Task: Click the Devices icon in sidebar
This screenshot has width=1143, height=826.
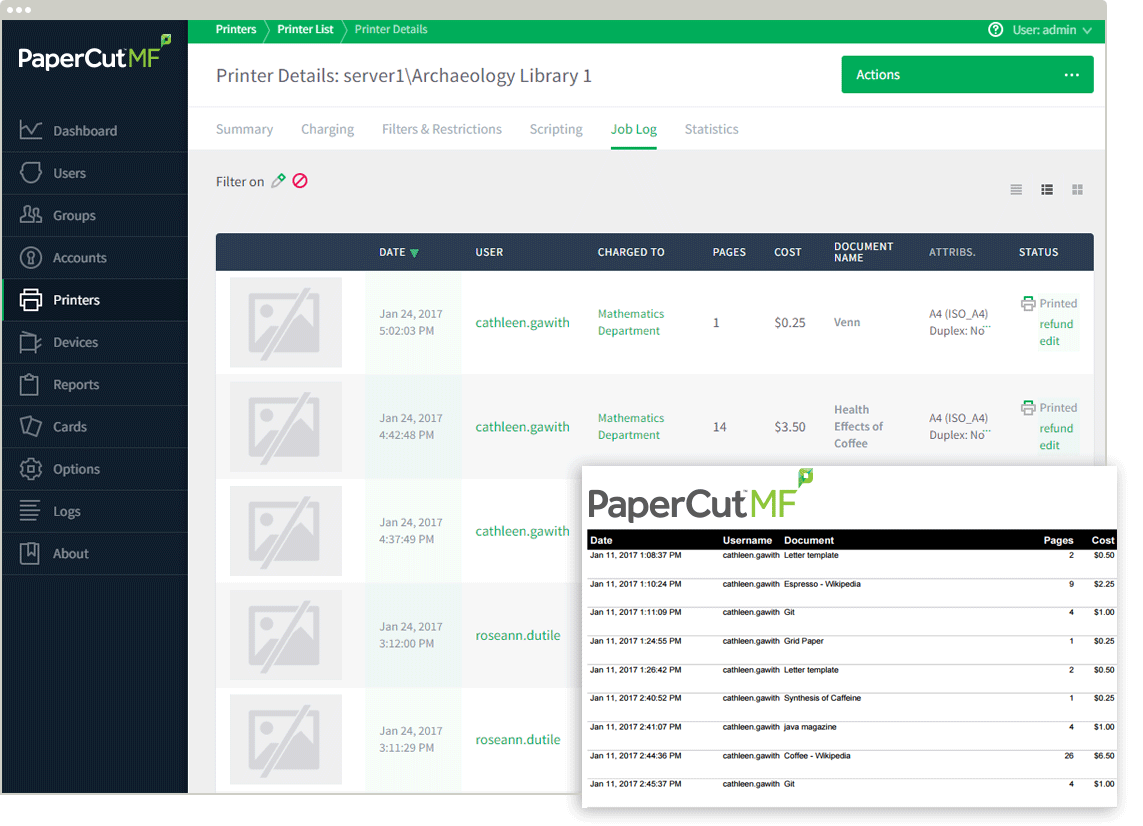Action: coord(31,342)
